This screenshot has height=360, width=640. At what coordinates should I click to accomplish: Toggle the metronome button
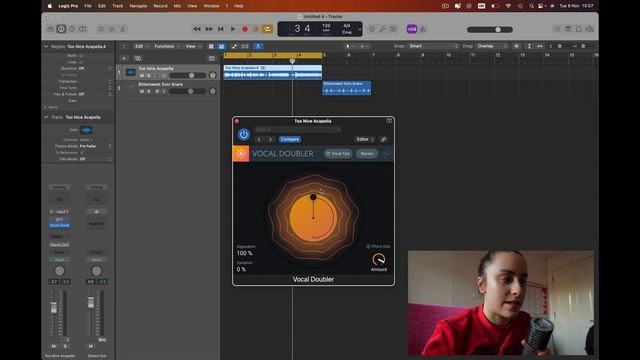tap(423, 29)
